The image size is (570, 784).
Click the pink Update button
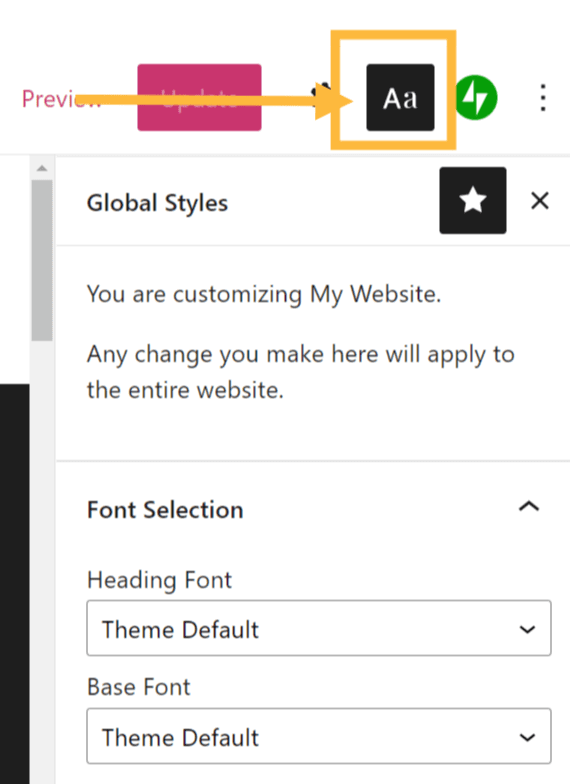[x=200, y=98]
